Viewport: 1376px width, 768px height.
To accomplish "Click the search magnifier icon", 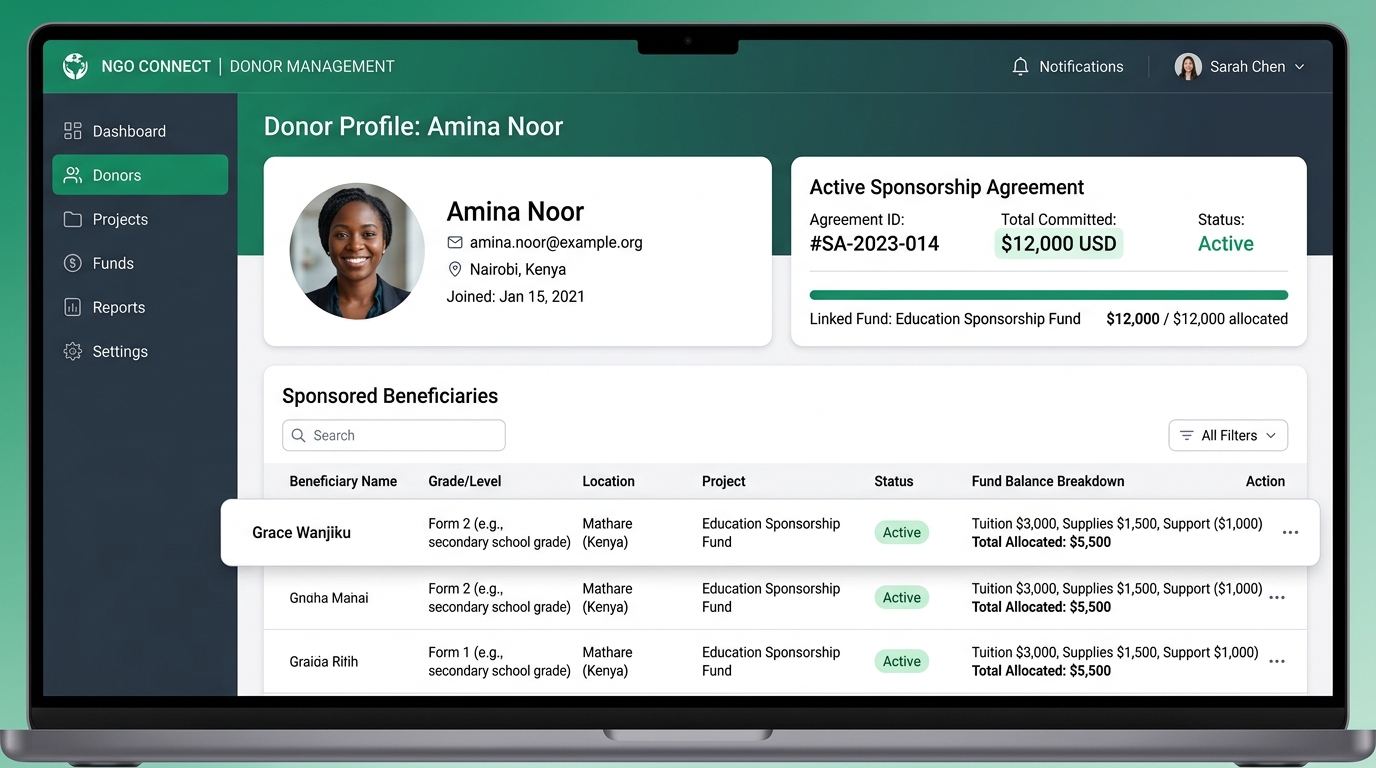I will [298, 435].
